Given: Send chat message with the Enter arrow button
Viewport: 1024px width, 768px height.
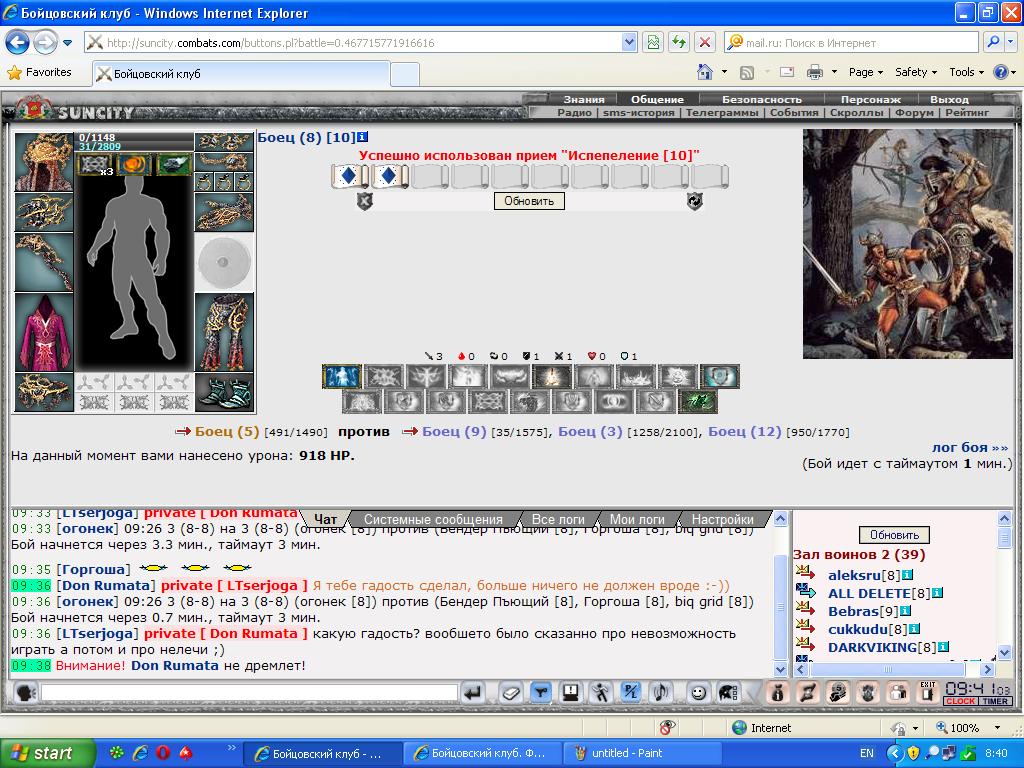Looking at the screenshot, I should point(472,692).
